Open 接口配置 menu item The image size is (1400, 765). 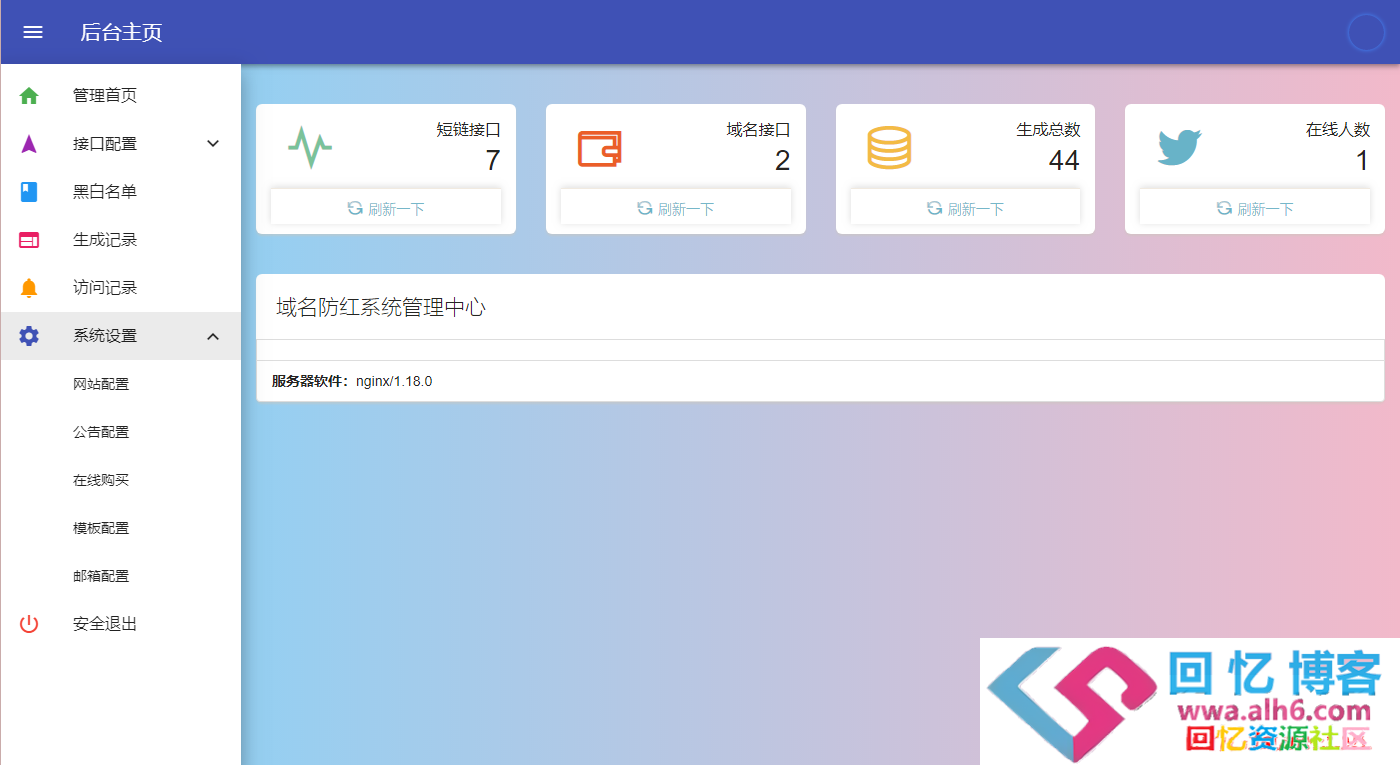click(120, 144)
